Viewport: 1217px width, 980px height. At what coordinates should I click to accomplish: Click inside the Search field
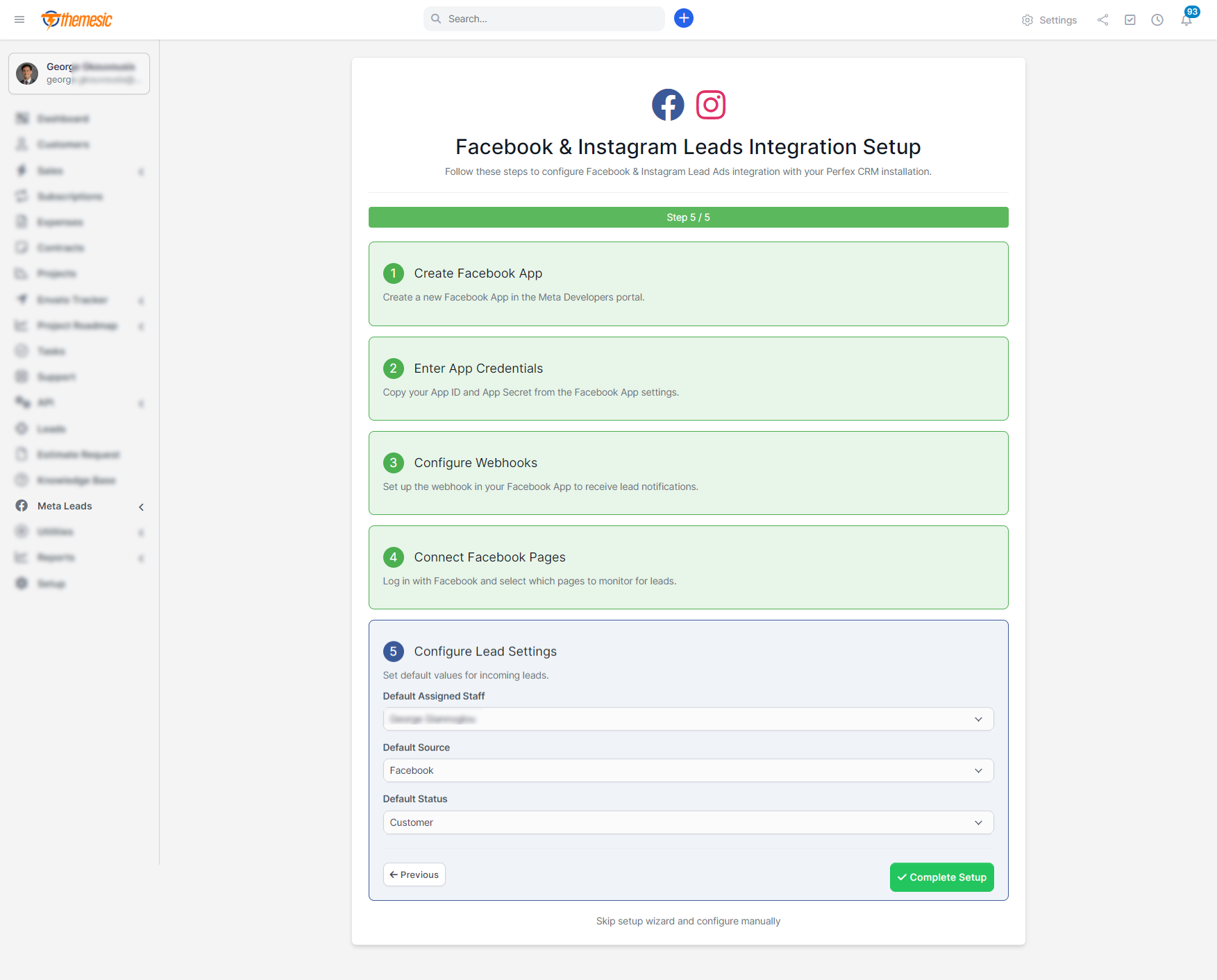coord(544,19)
